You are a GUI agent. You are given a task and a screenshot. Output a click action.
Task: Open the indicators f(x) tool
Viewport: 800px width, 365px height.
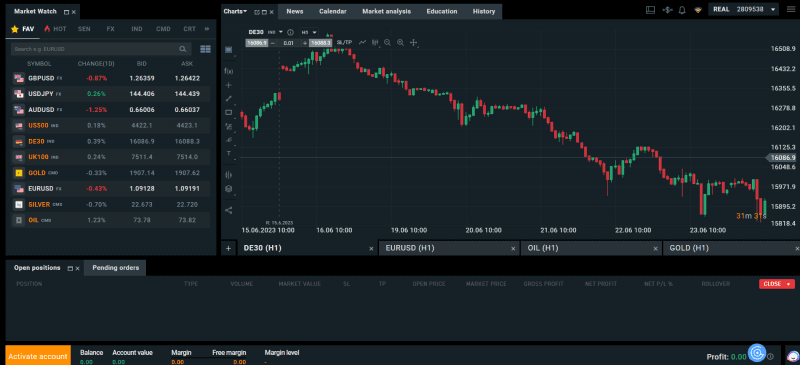pyautogui.click(x=229, y=71)
